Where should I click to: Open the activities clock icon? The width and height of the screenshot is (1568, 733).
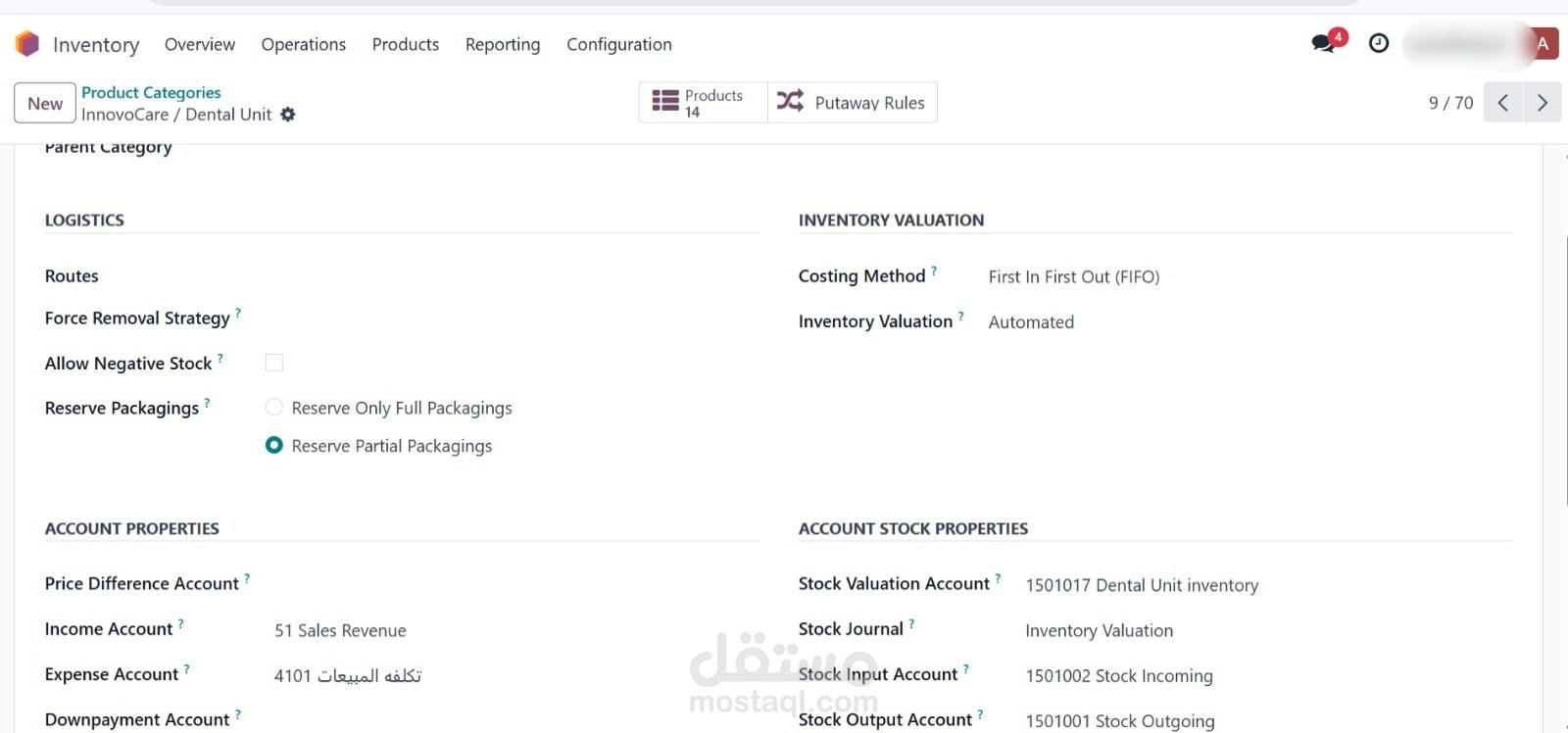(x=1379, y=43)
